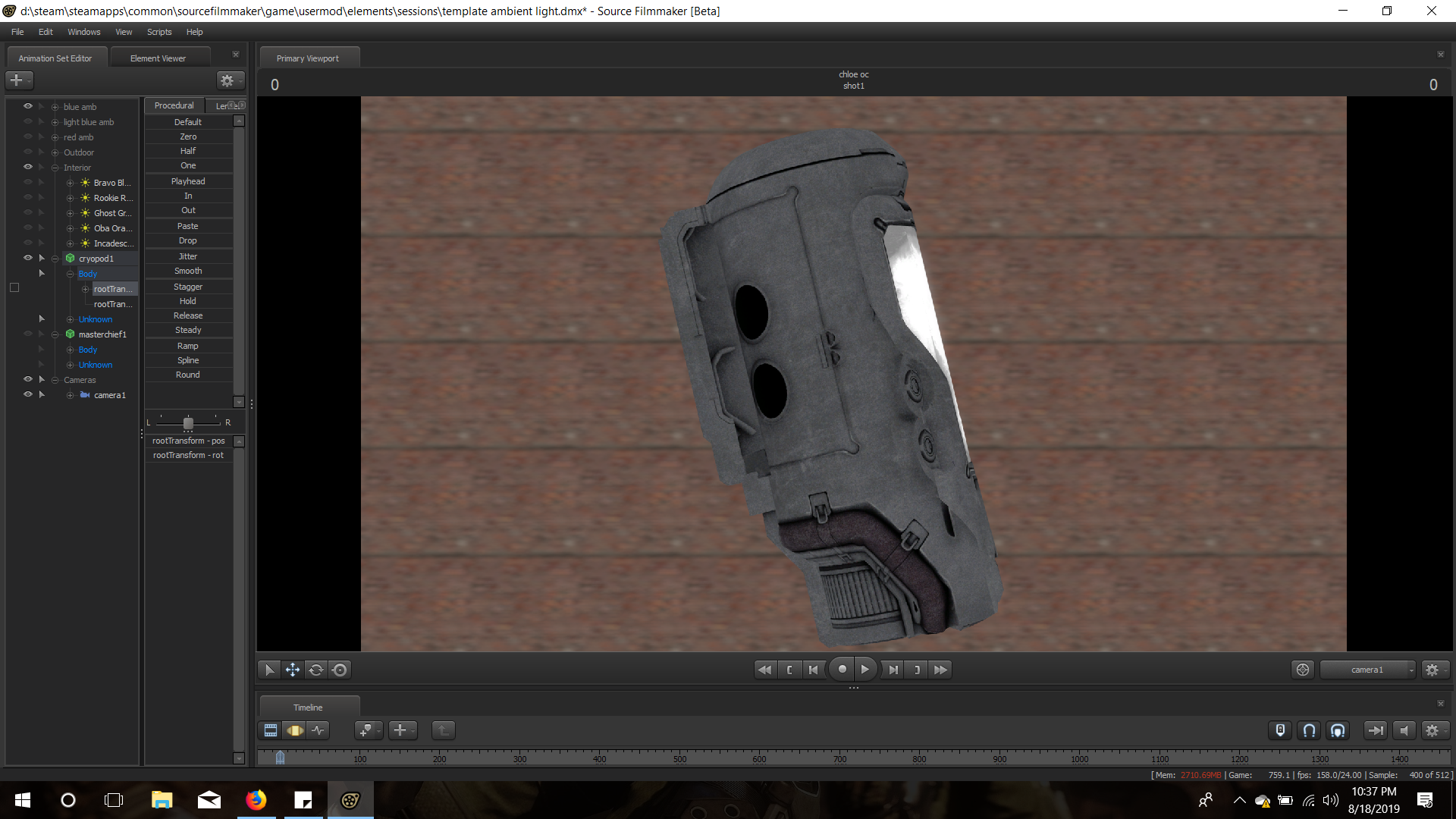The image size is (1456, 819).
Task: Apply the Smooth preset
Action: [x=188, y=271]
